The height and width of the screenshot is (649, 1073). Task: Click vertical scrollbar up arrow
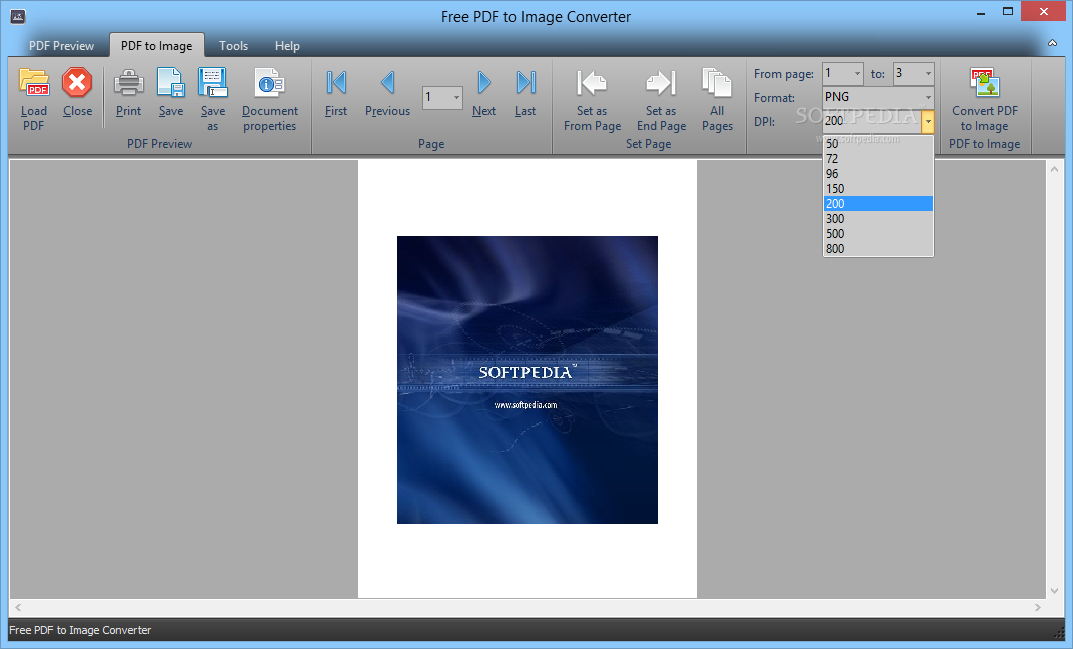click(x=1054, y=168)
